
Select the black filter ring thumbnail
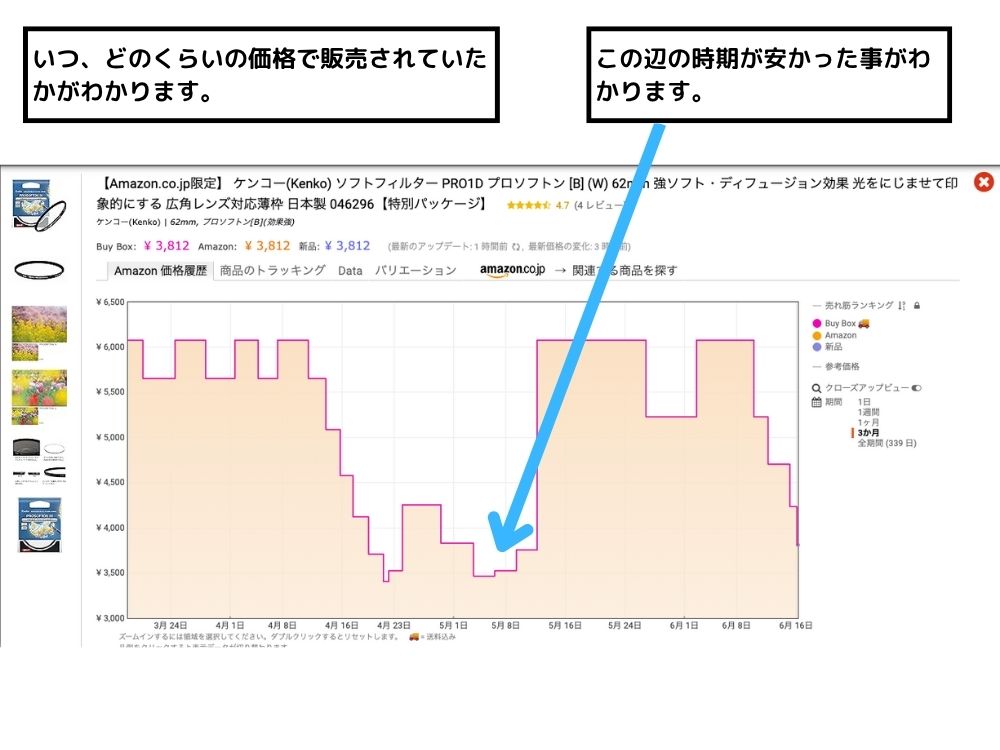(x=39, y=270)
